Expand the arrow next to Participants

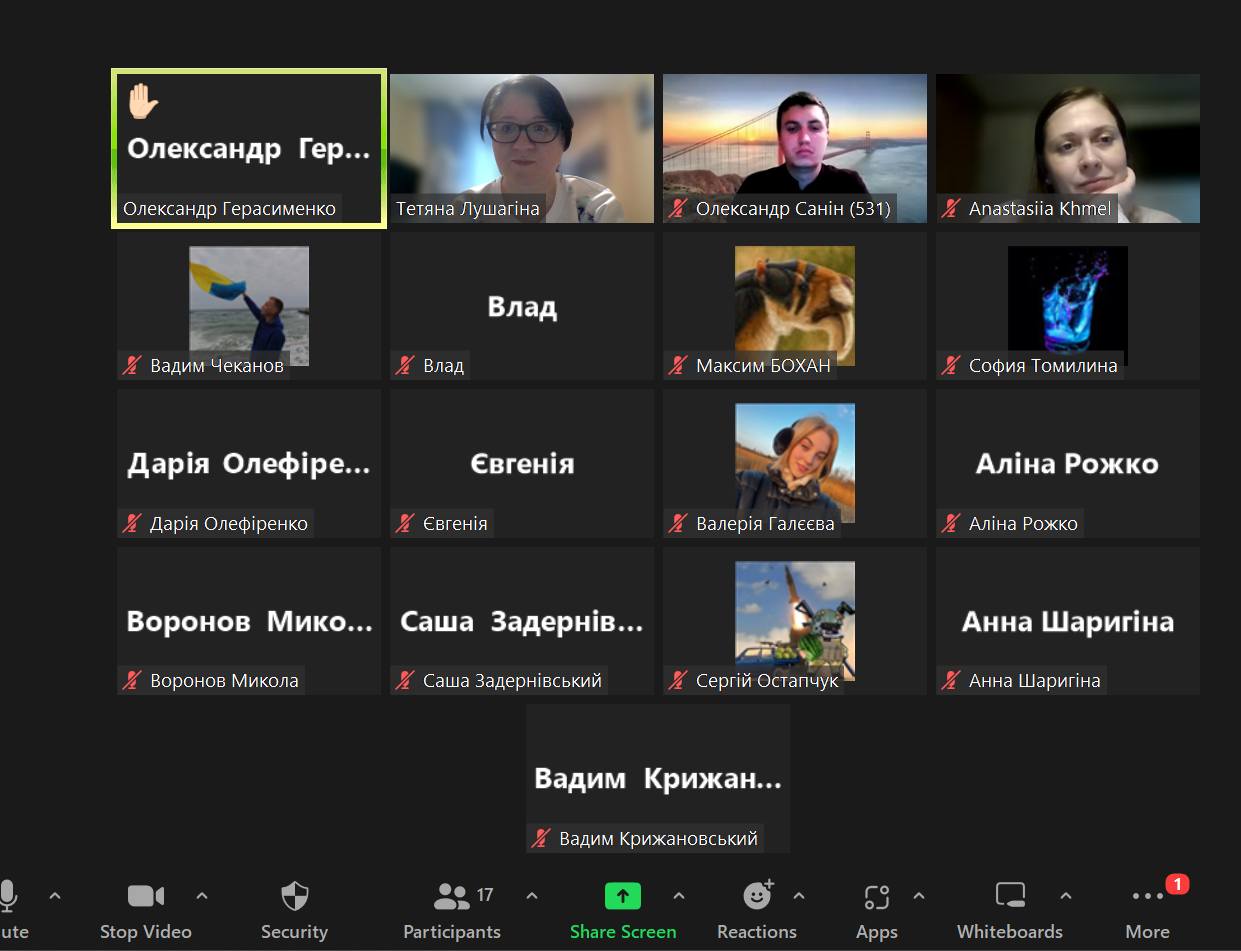532,896
